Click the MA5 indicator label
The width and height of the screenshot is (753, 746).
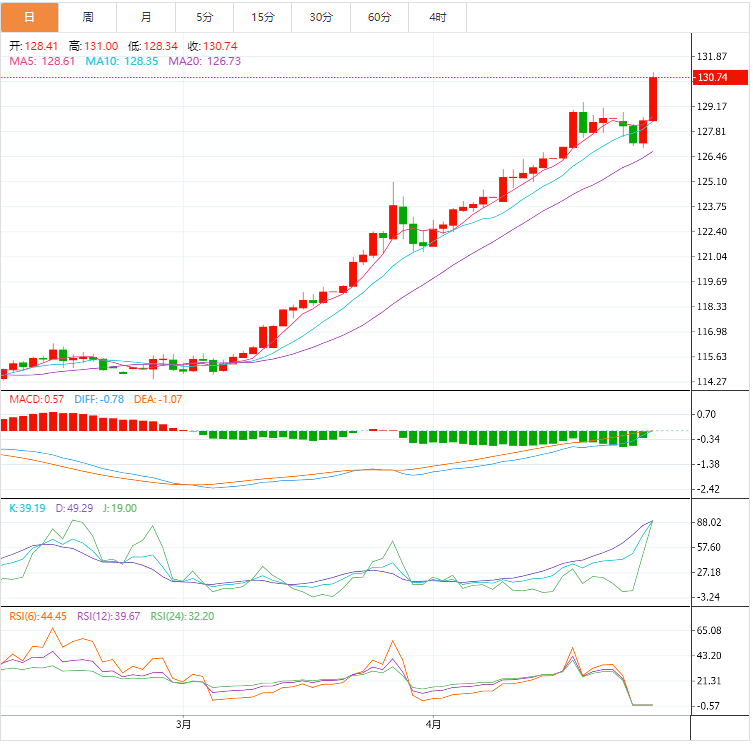point(41,61)
